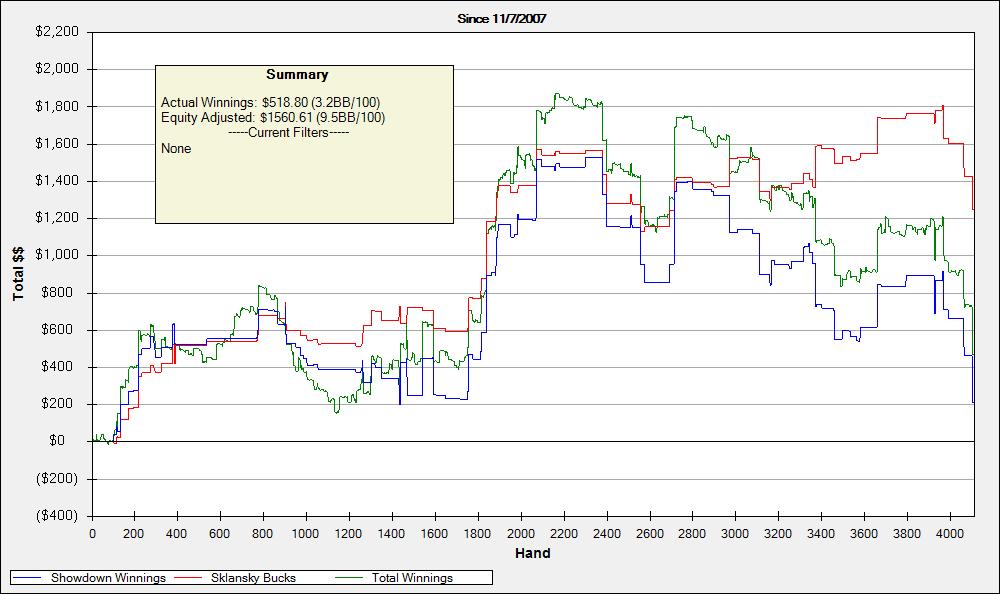Select the Equity Adjusted $1560.61 line
This screenshot has width=1000, height=594.
(272, 117)
